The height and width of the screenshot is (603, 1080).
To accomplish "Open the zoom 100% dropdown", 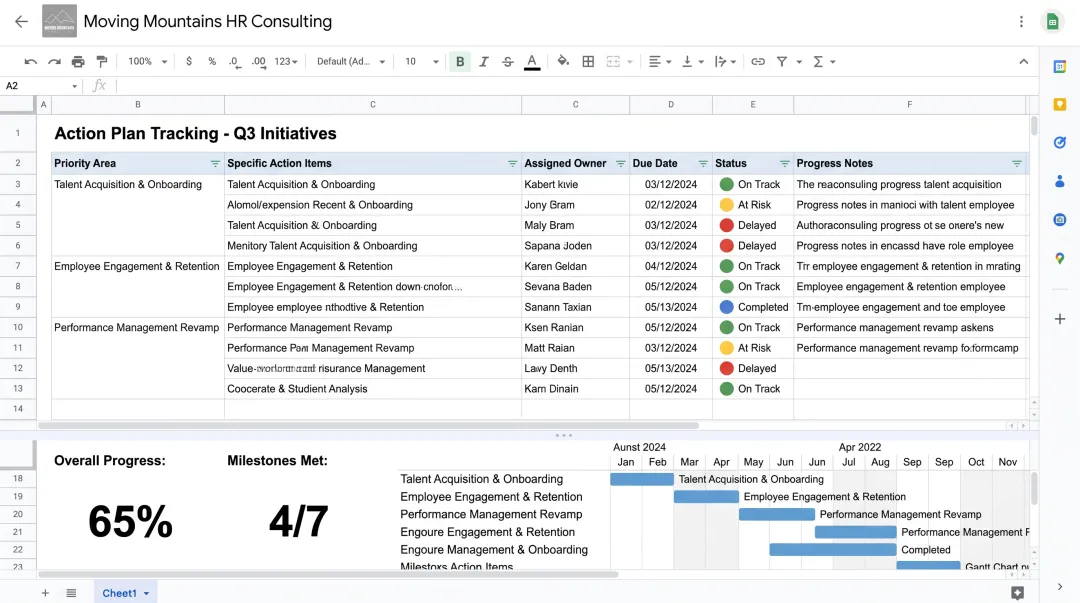I will [x=147, y=62].
